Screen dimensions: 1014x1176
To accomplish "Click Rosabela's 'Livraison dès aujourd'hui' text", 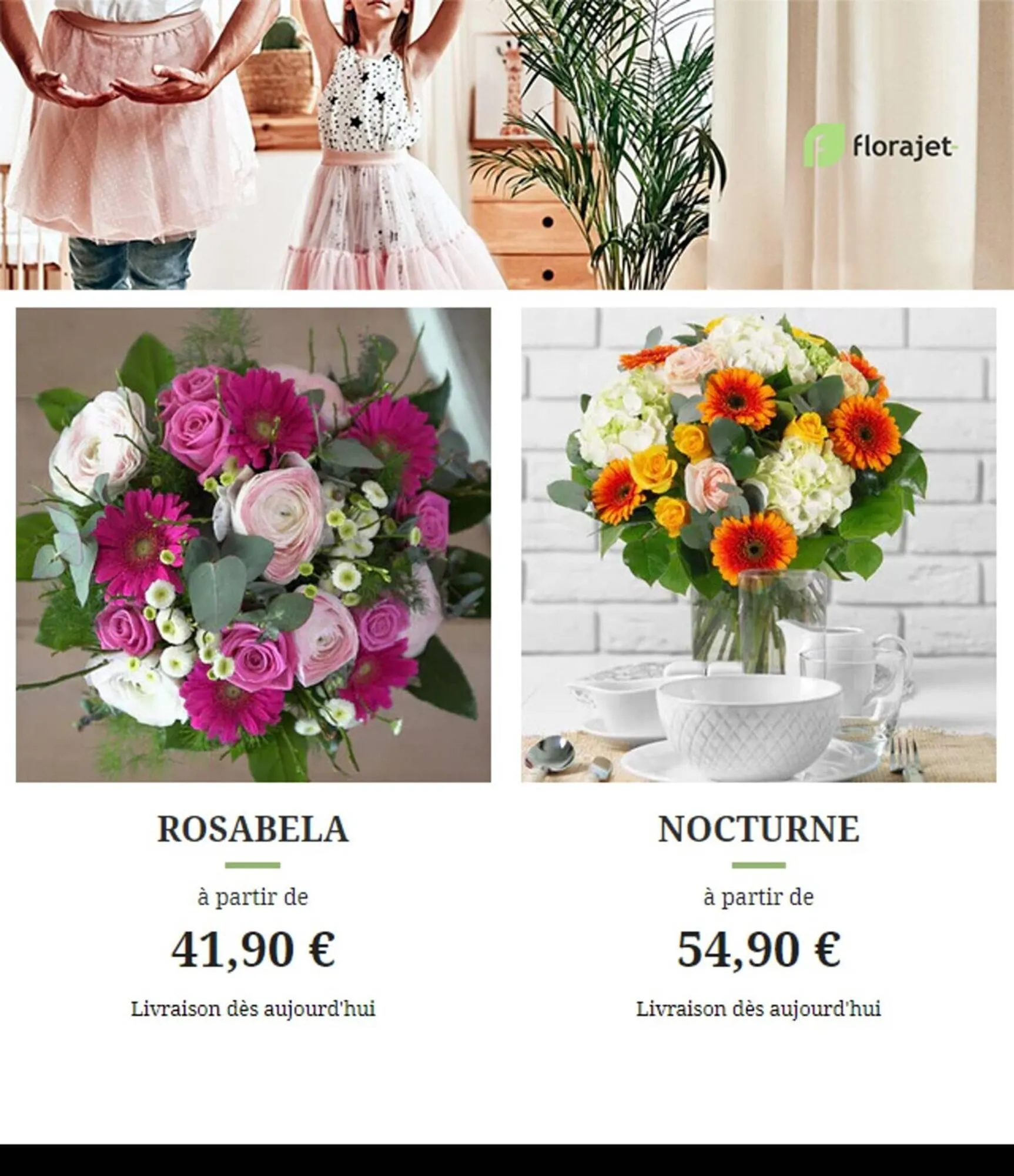I will 253,1010.
